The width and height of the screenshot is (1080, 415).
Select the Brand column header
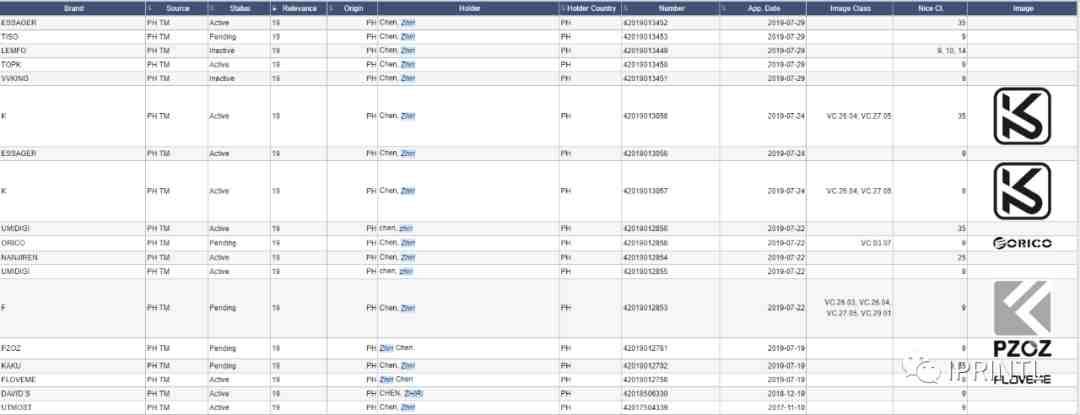(73, 8)
